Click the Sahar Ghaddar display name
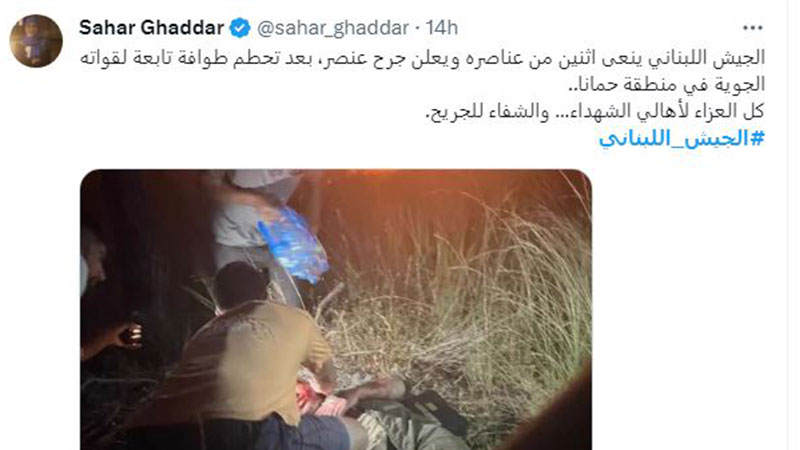The image size is (800, 450). coord(152,28)
